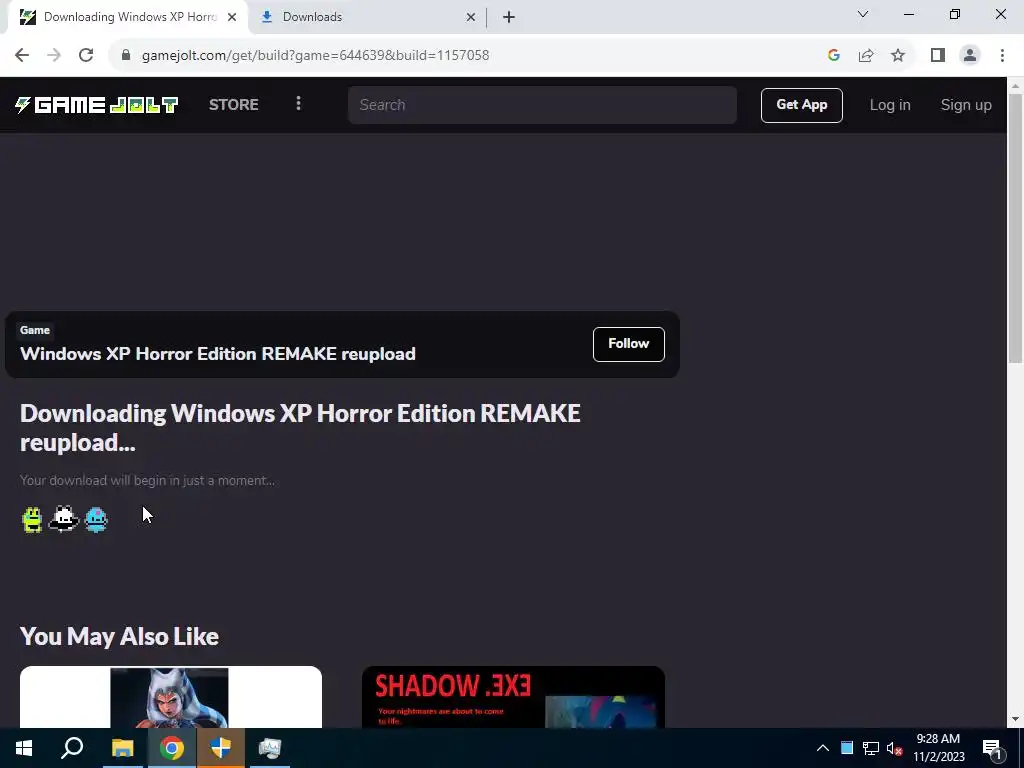Click 'Your download will begin' text

pyautogui.click(x=148, y=481)
